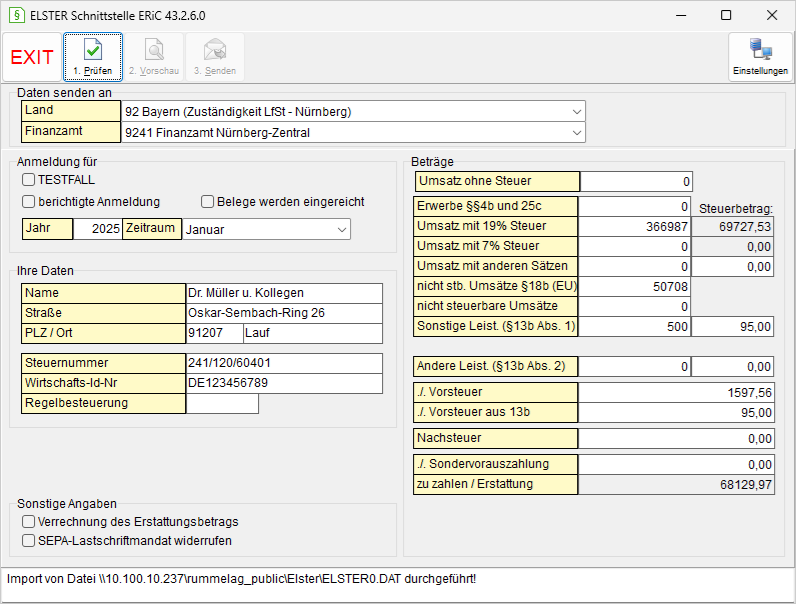
Task: Click the Steuernummer field 241/120/60401
Action: (x=284, y=363)
